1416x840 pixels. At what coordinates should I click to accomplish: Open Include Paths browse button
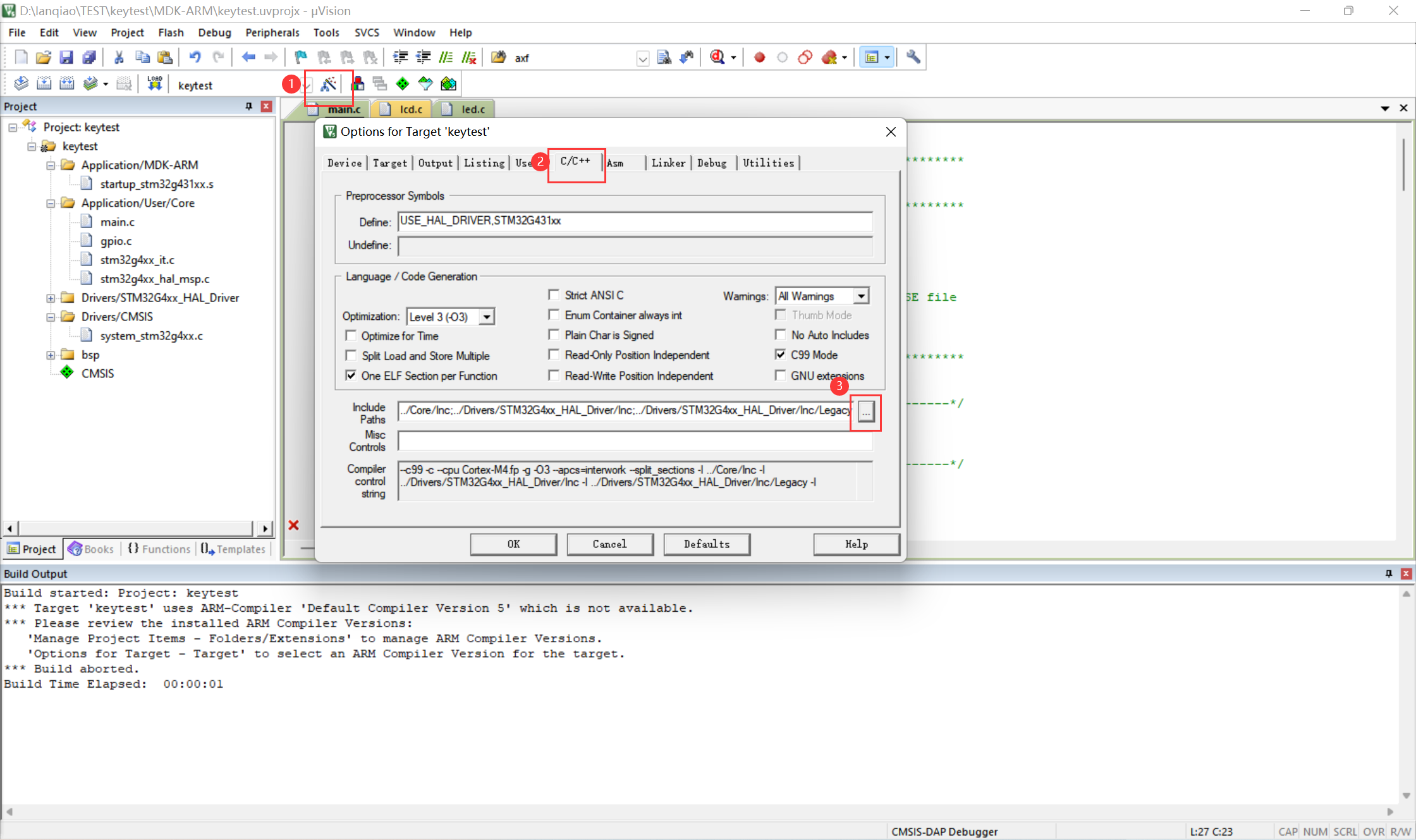pos(866,411)
